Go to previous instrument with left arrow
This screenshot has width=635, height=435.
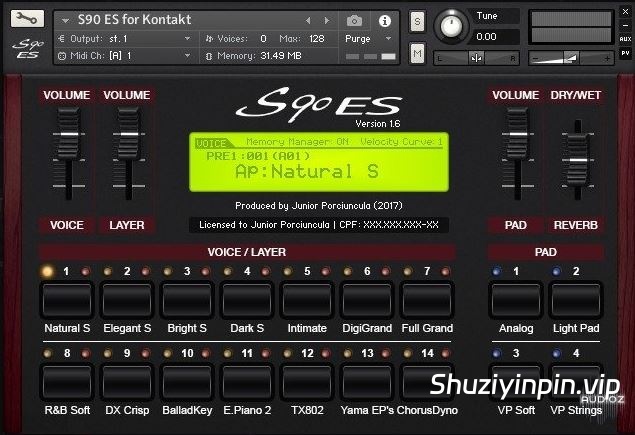click(308, 20)
